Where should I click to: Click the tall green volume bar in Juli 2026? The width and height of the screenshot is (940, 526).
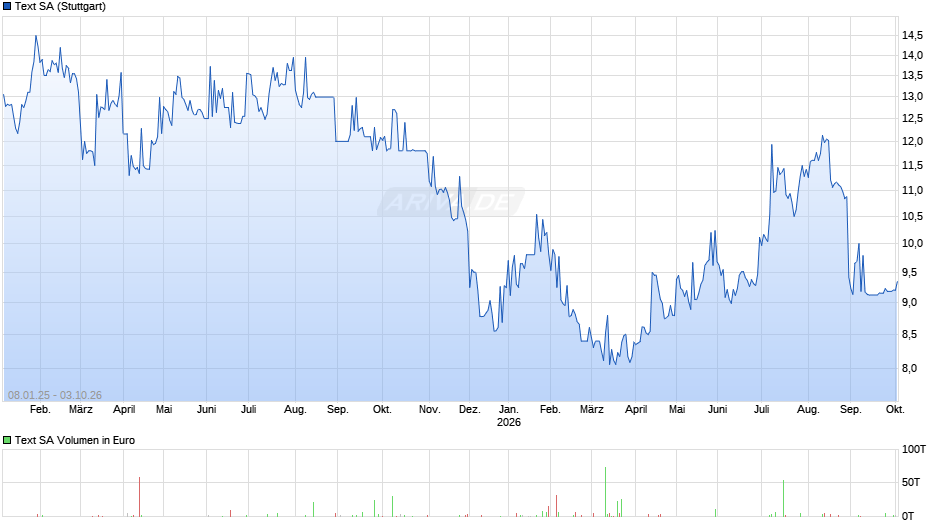click(783, 498)
